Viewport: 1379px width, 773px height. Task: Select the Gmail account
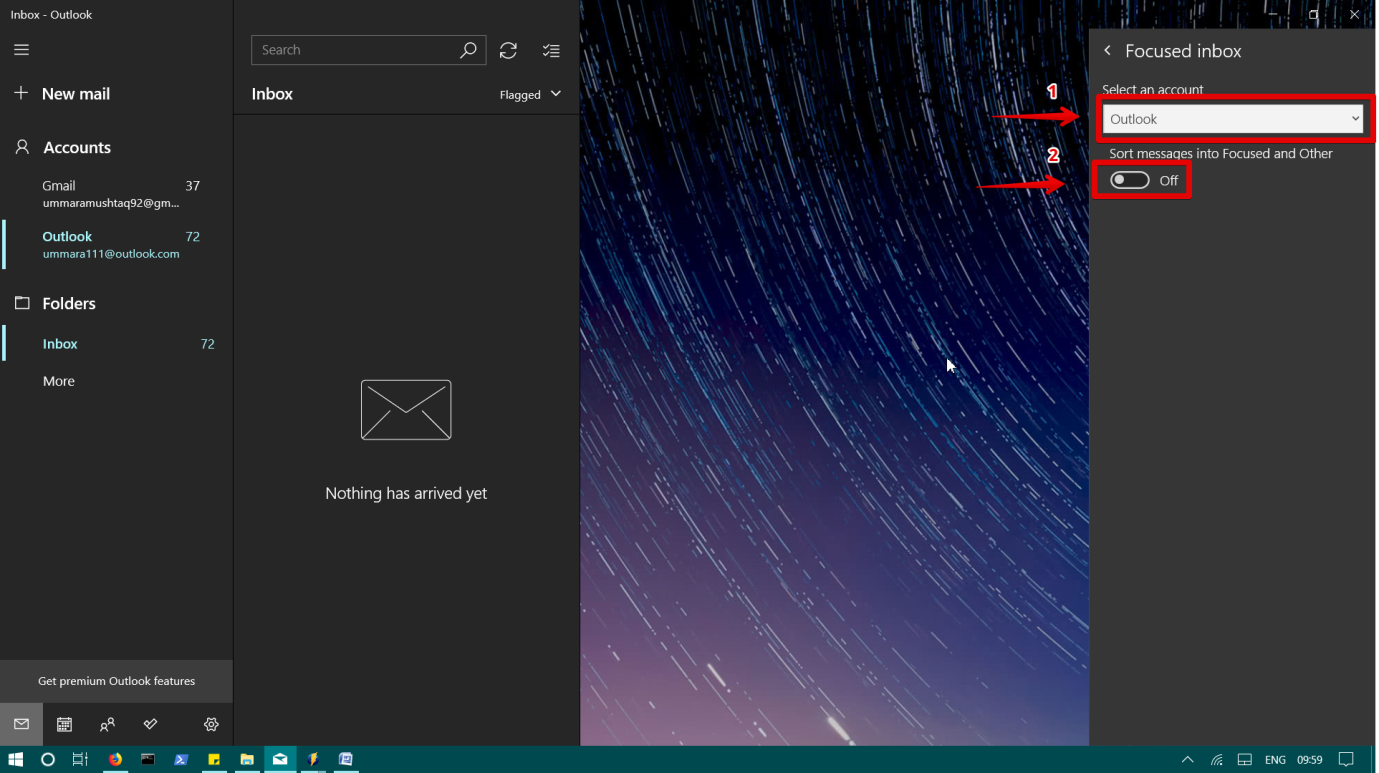pyautogui.click(x=116, y=194)
